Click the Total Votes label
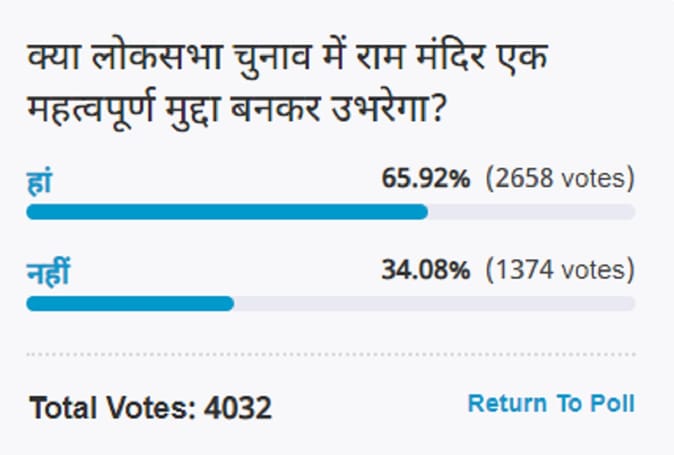This screenshot has width=674, height=455. point(113,408)
